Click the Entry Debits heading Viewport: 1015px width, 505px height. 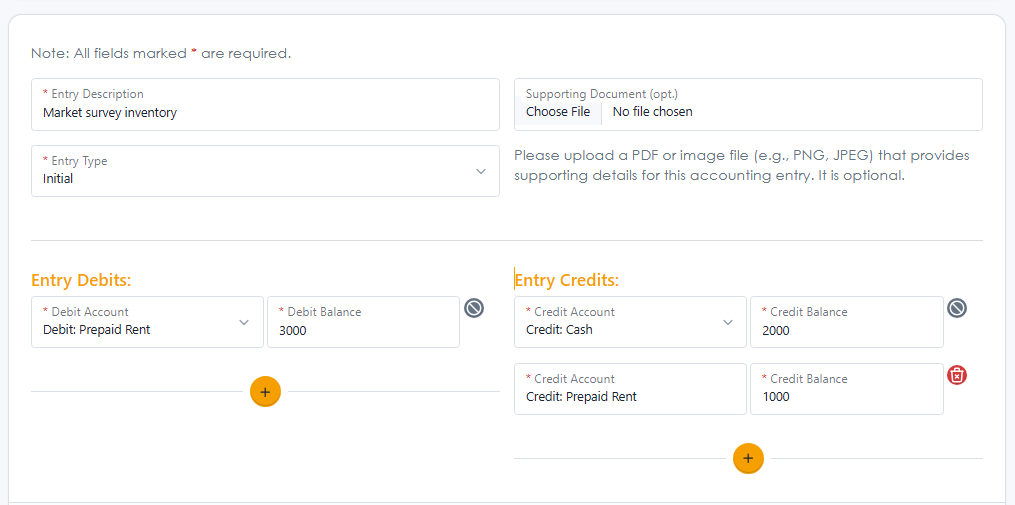(81, 280)
